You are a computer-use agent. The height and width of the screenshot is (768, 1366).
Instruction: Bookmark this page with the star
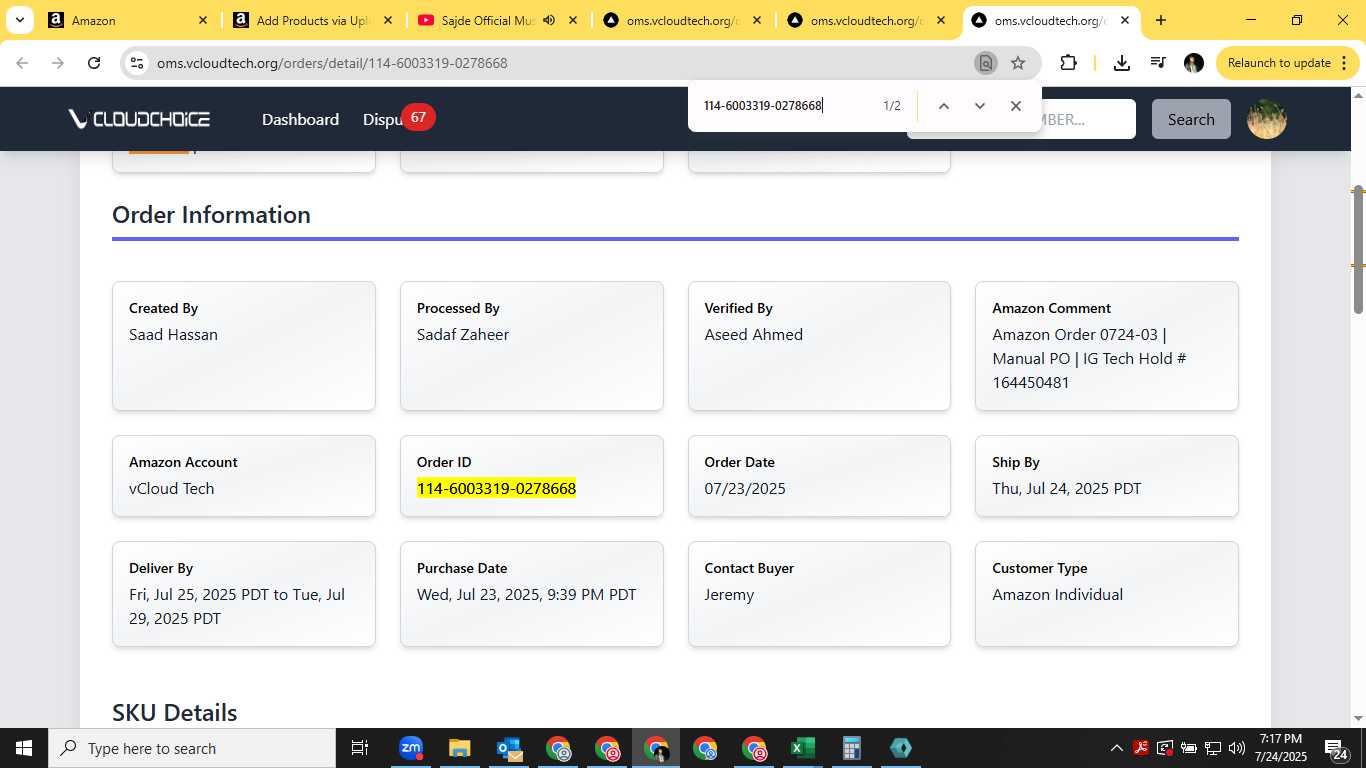click(1018, 63)
